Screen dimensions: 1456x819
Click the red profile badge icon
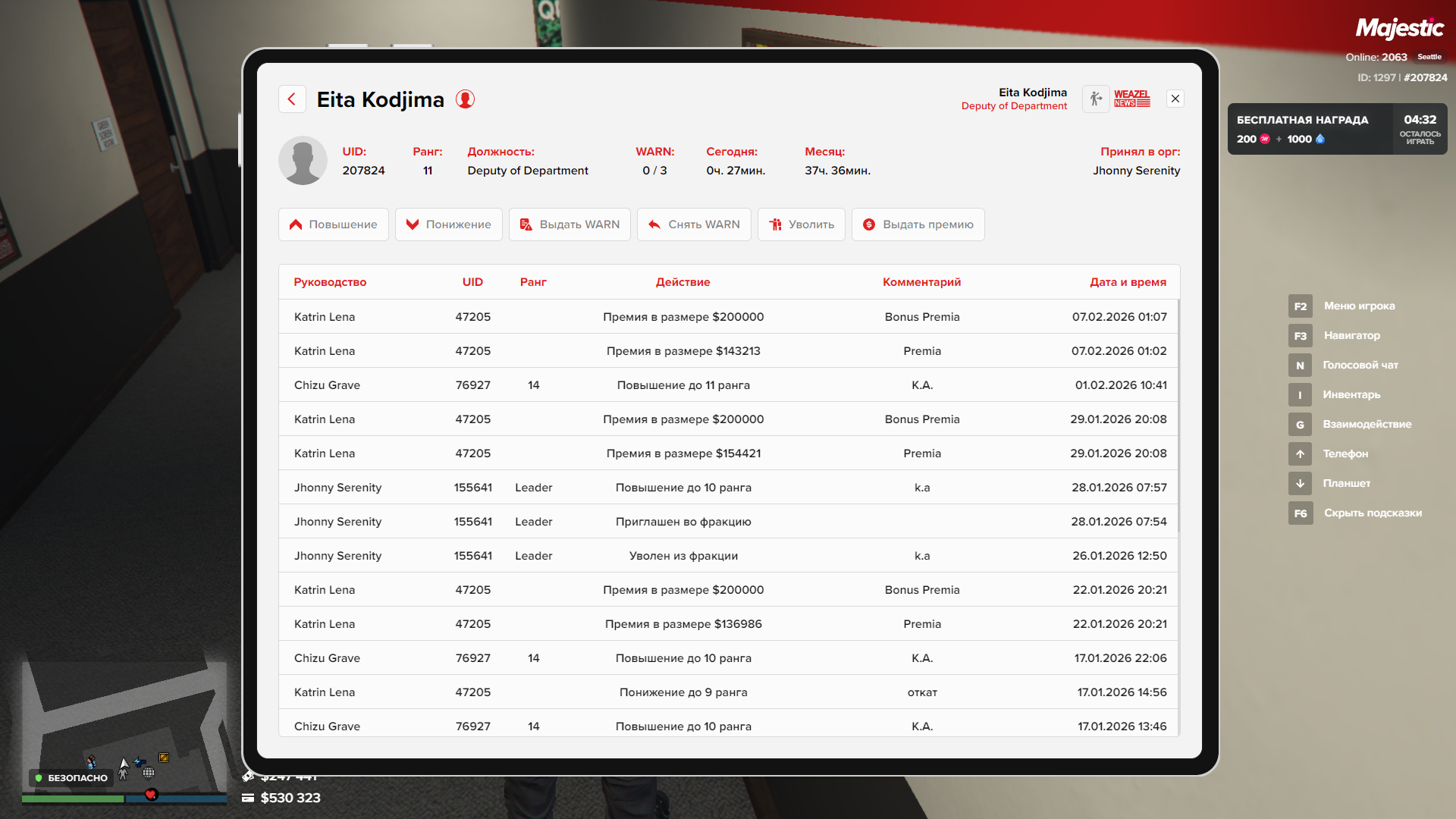coord(465,99)
